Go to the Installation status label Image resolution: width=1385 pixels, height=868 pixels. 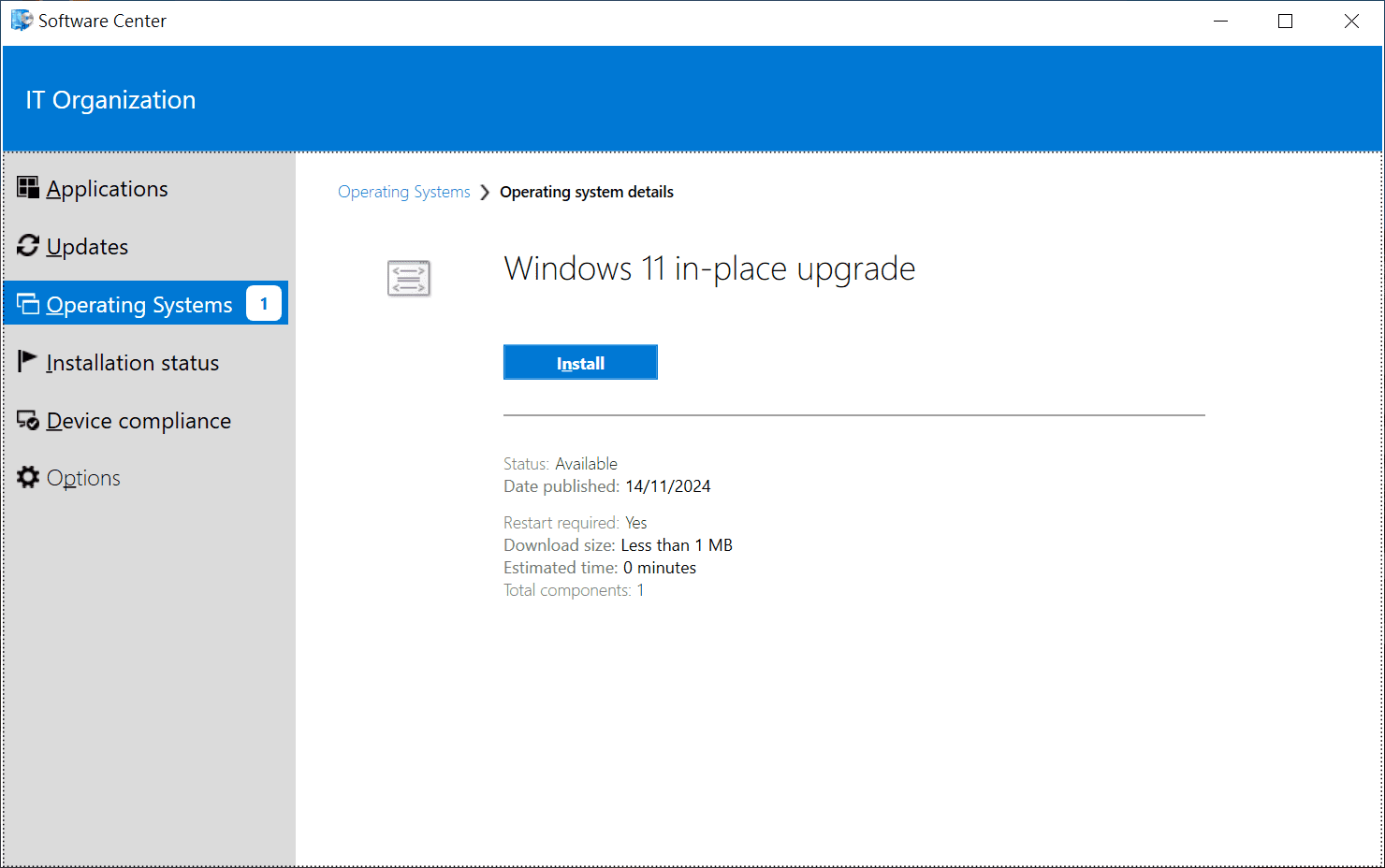[132, 363]
